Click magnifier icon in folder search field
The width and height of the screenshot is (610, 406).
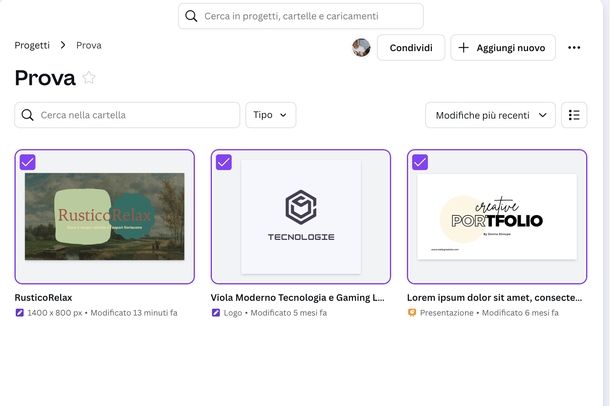(x=27, y=115)
